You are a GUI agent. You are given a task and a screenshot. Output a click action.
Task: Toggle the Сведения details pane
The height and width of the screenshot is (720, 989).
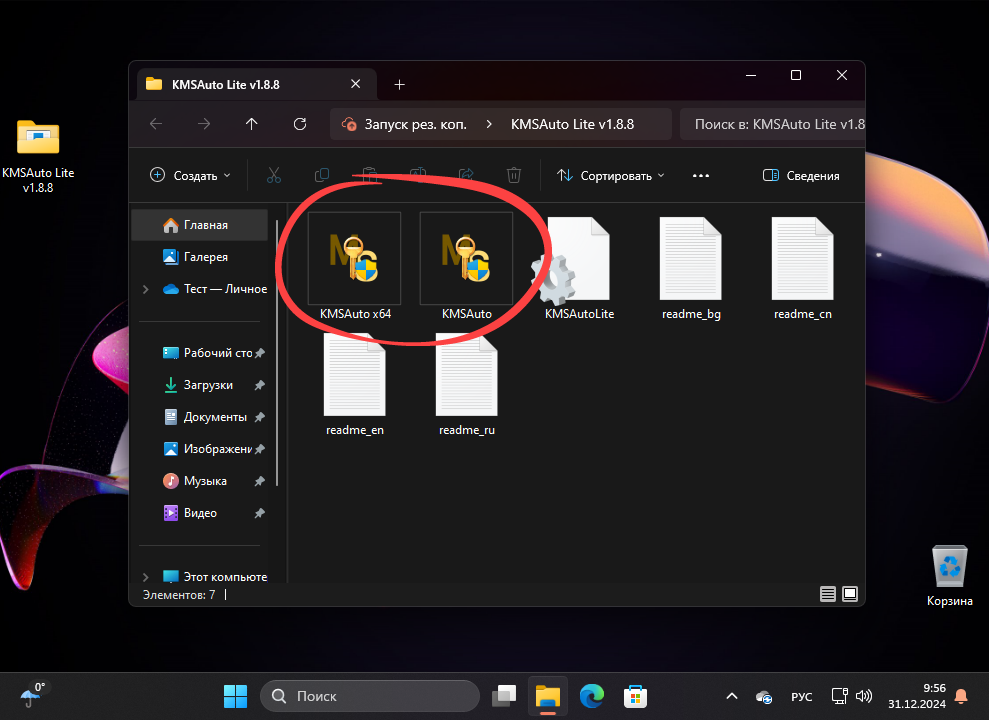pos(801,175)
